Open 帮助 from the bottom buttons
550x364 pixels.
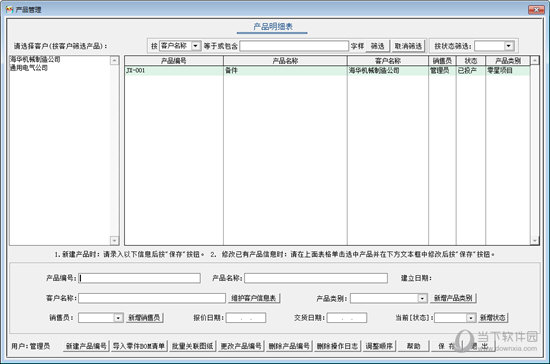[x=414, y=346]
